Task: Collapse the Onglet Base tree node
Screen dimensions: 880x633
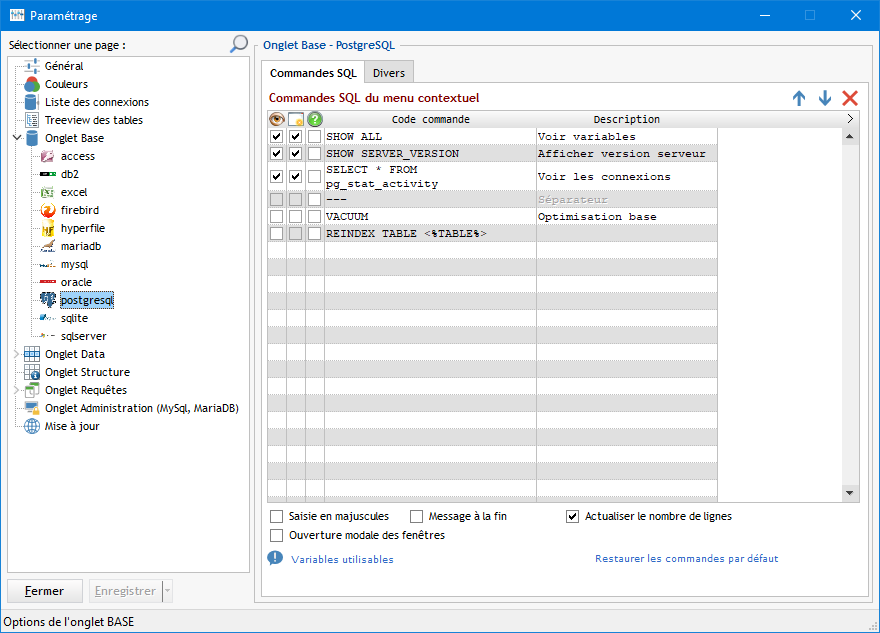Action: pyautogui.click(x=17, y=137)
